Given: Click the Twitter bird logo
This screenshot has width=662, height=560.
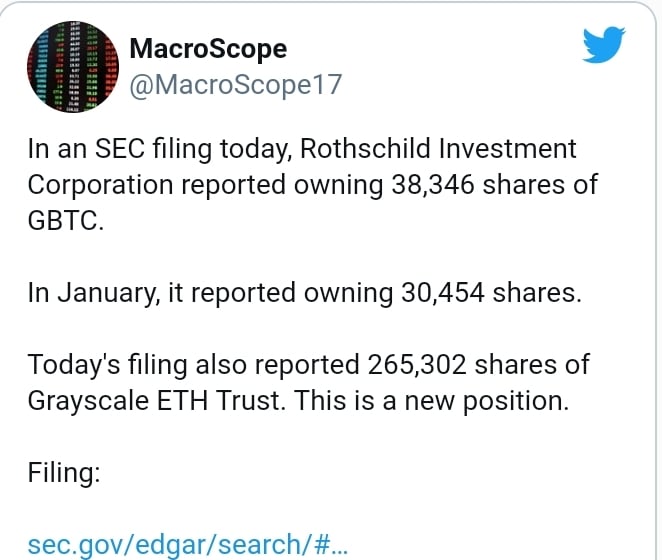Looking at the screenshot, I should point(603,45).
